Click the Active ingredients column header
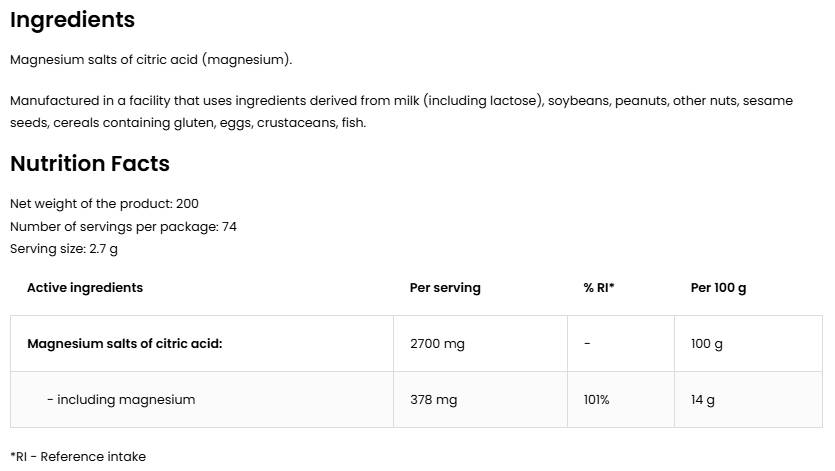835x471 pixels. pos(85,288)
